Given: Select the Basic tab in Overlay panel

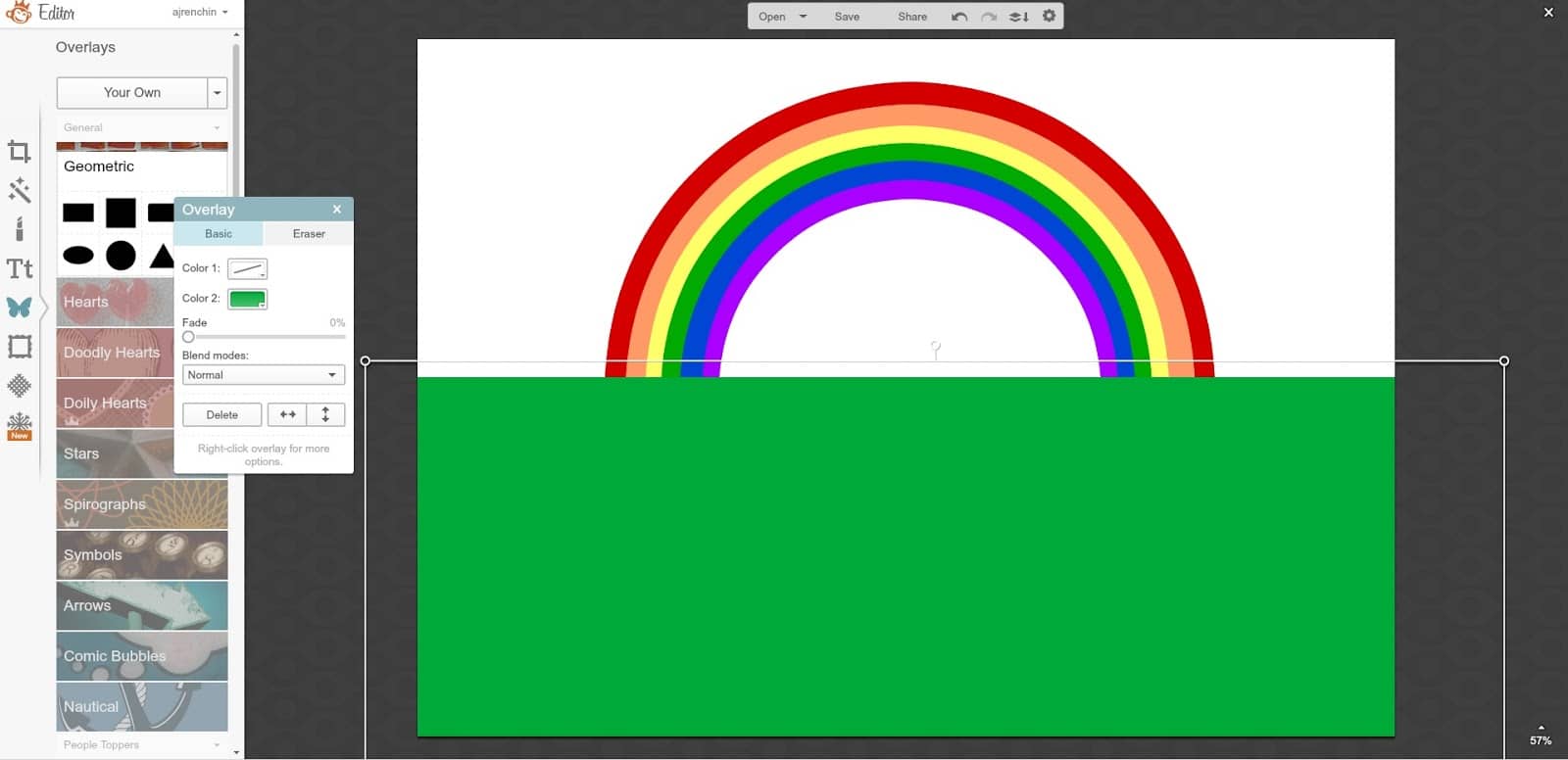Looking at the screenshot, I should click(219, 234).
